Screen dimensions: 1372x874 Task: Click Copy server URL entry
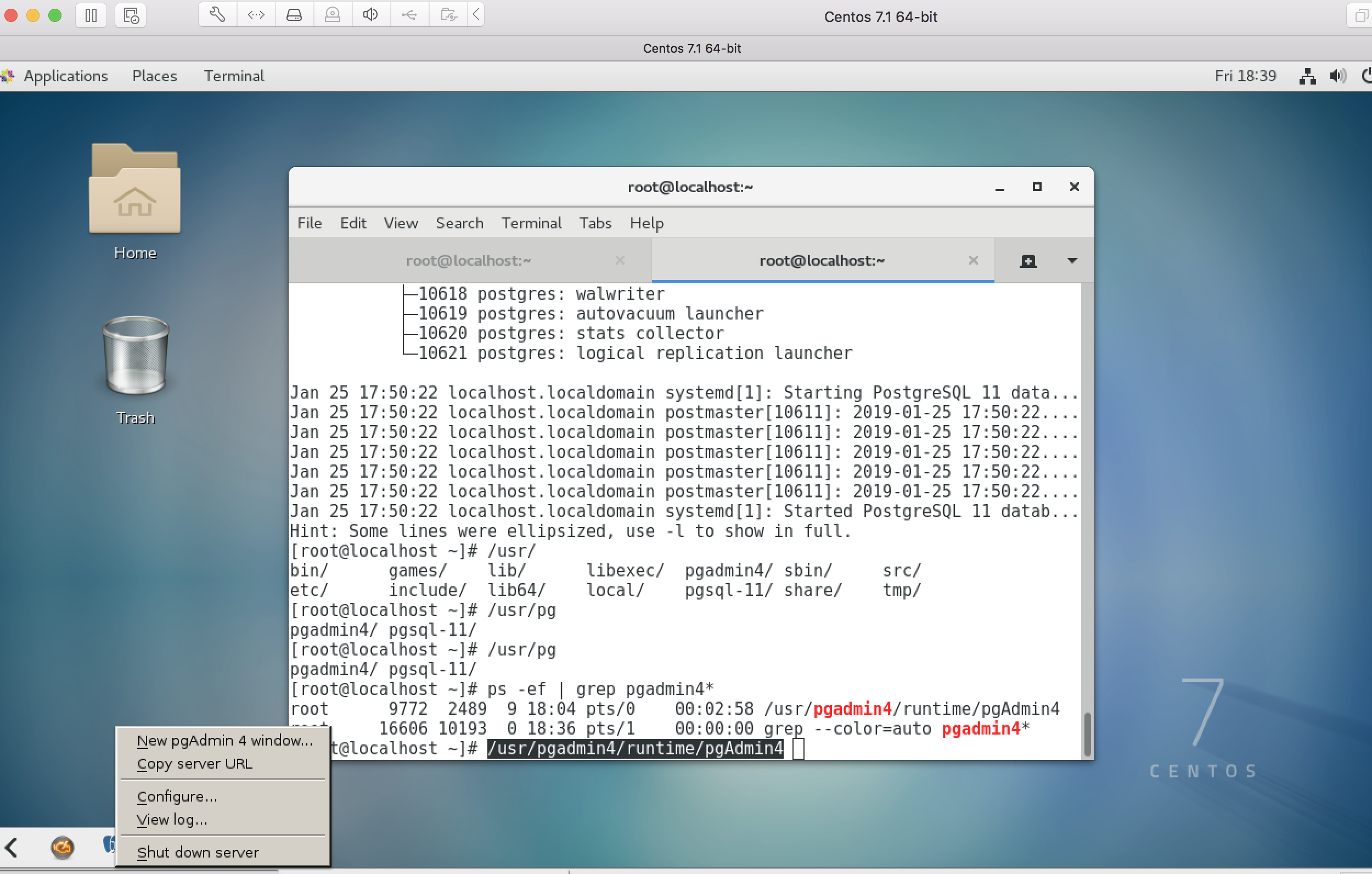coord(194,764)
